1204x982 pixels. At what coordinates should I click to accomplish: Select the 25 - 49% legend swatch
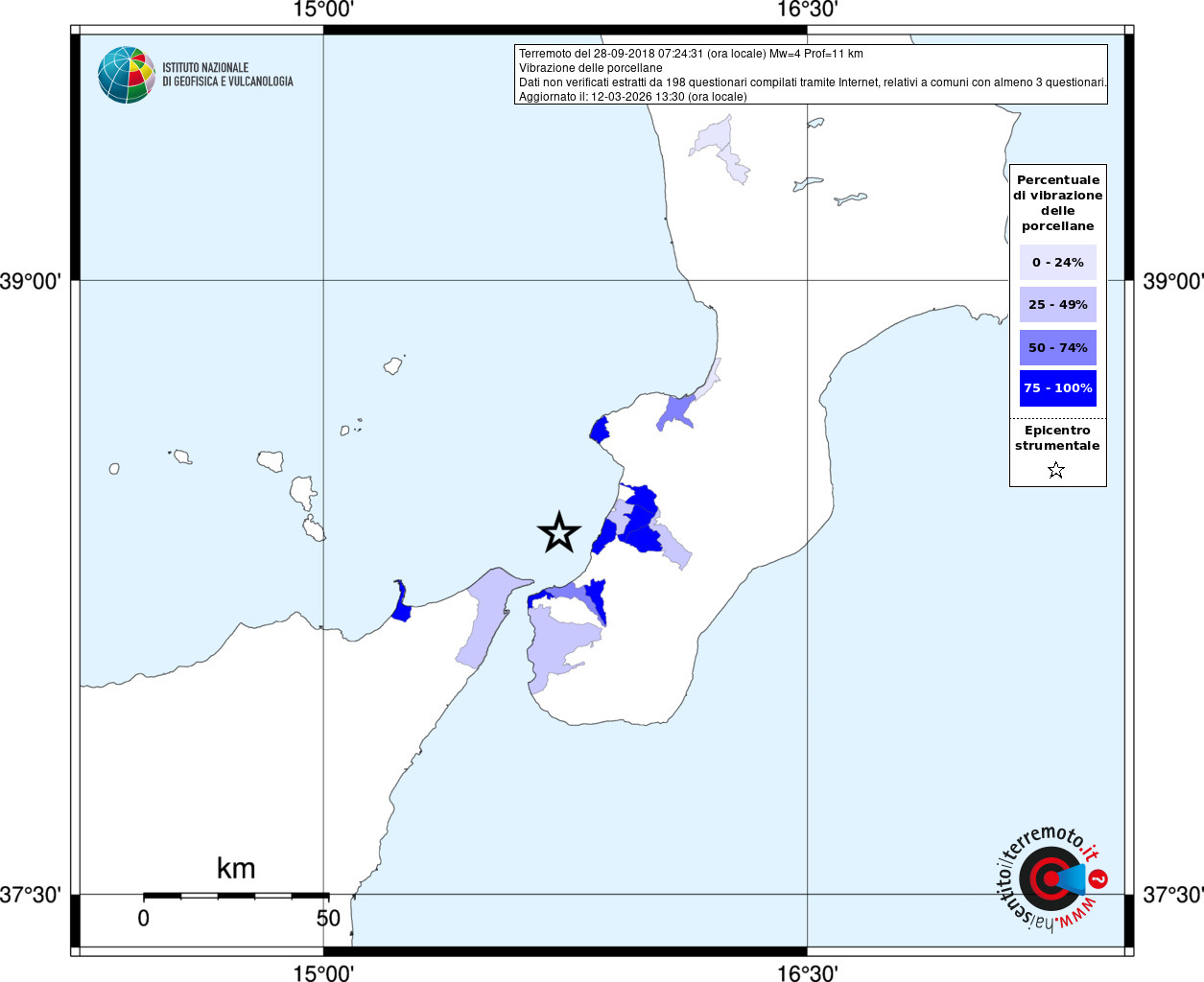pos(1057,305)
